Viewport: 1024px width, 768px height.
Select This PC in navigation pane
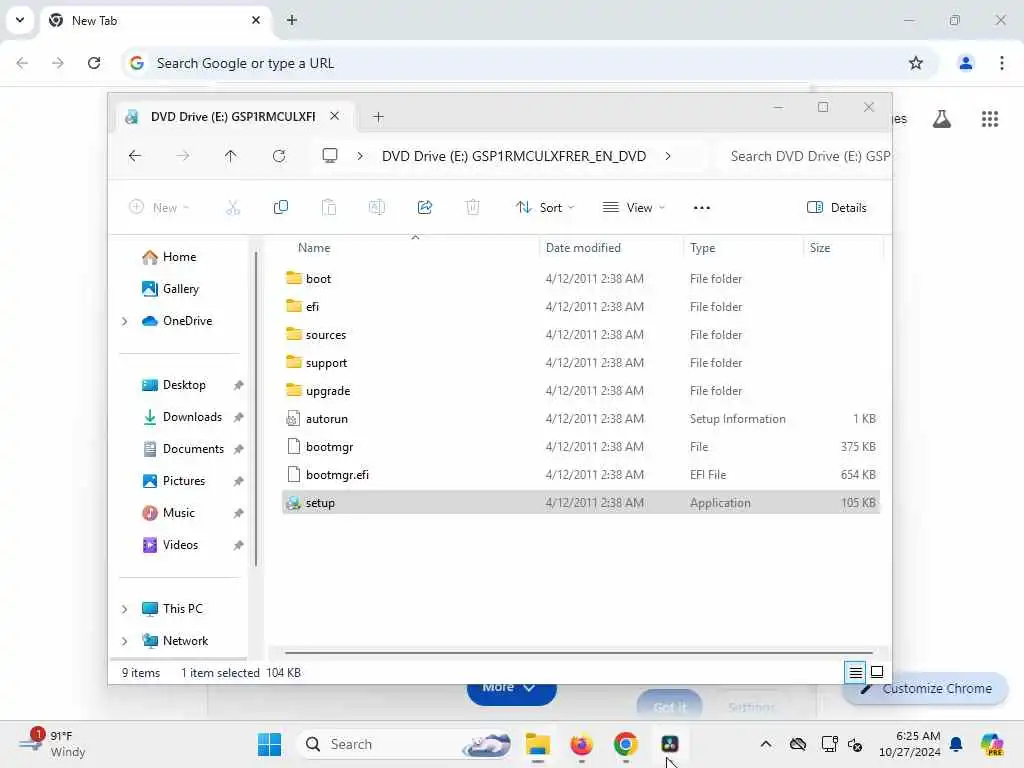172,609
